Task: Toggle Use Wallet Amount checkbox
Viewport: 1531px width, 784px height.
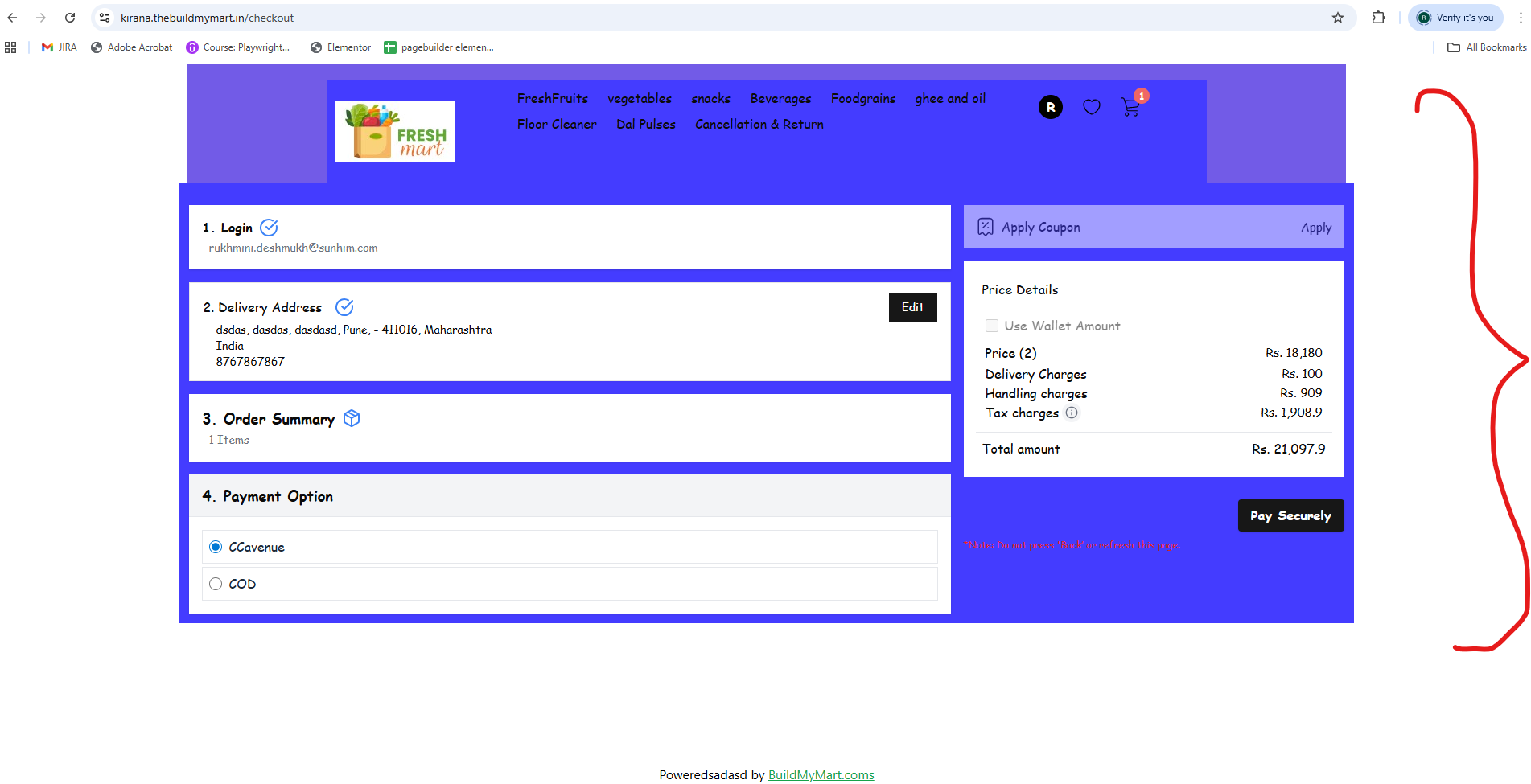Action: pos(992,326)
